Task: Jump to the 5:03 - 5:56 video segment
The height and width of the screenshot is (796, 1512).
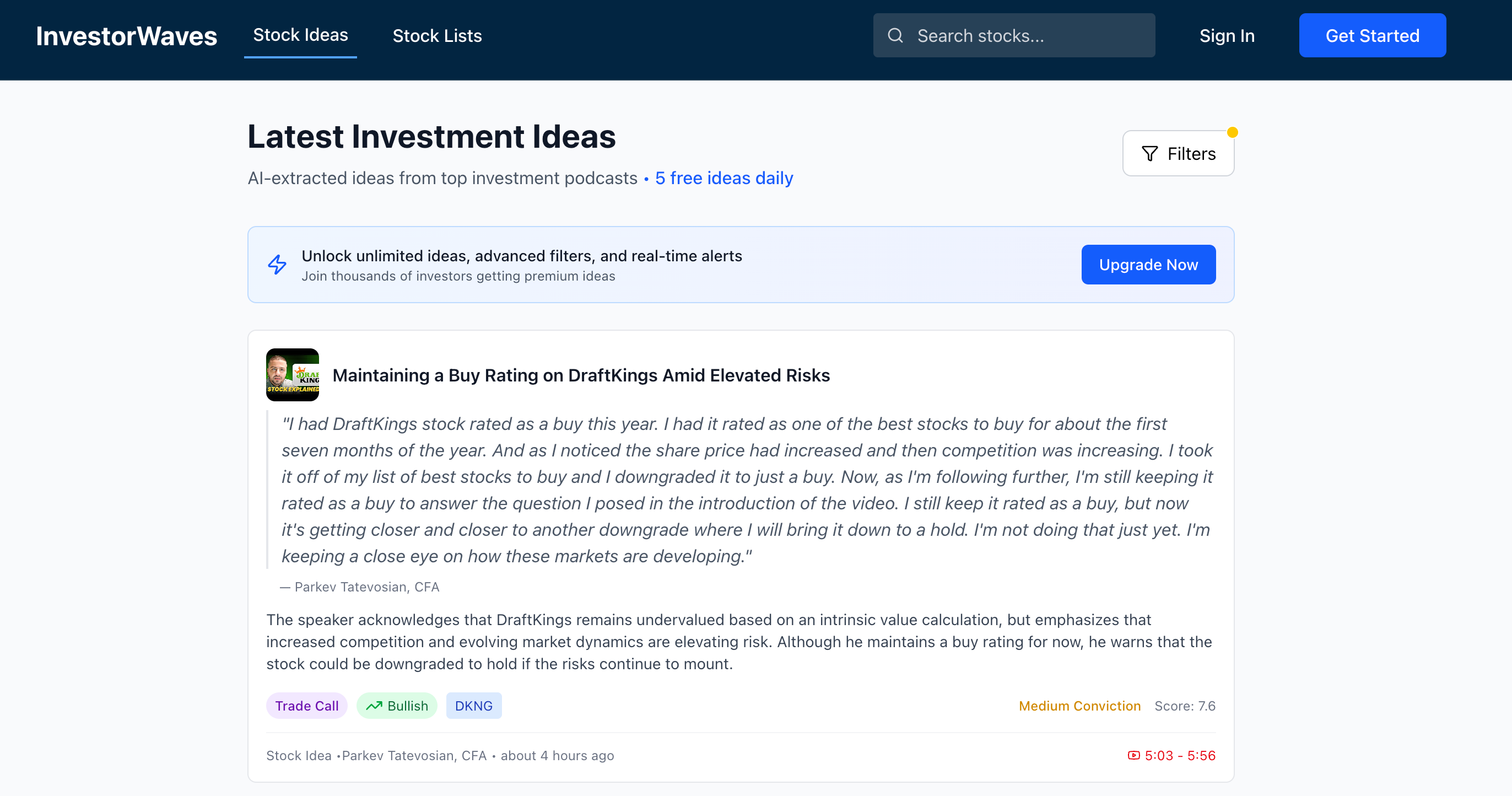Action: pyautogui.click(x=1179, y=756)
